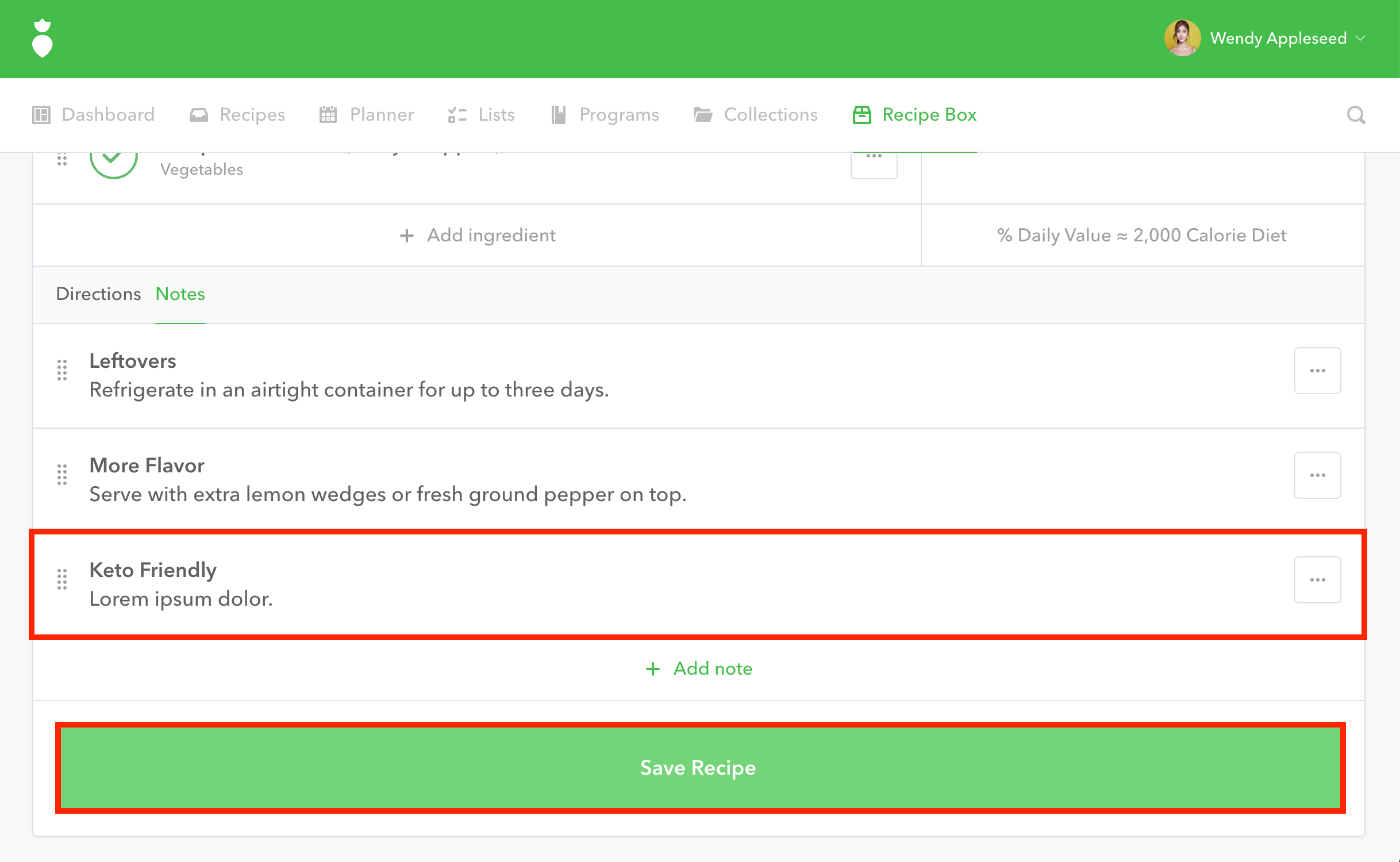Expand Wendy Appleseed account dropdown
Image resolution: width=1400 pixels, height=862 pixels.
pyautogui.click(x=1360, y=39)
